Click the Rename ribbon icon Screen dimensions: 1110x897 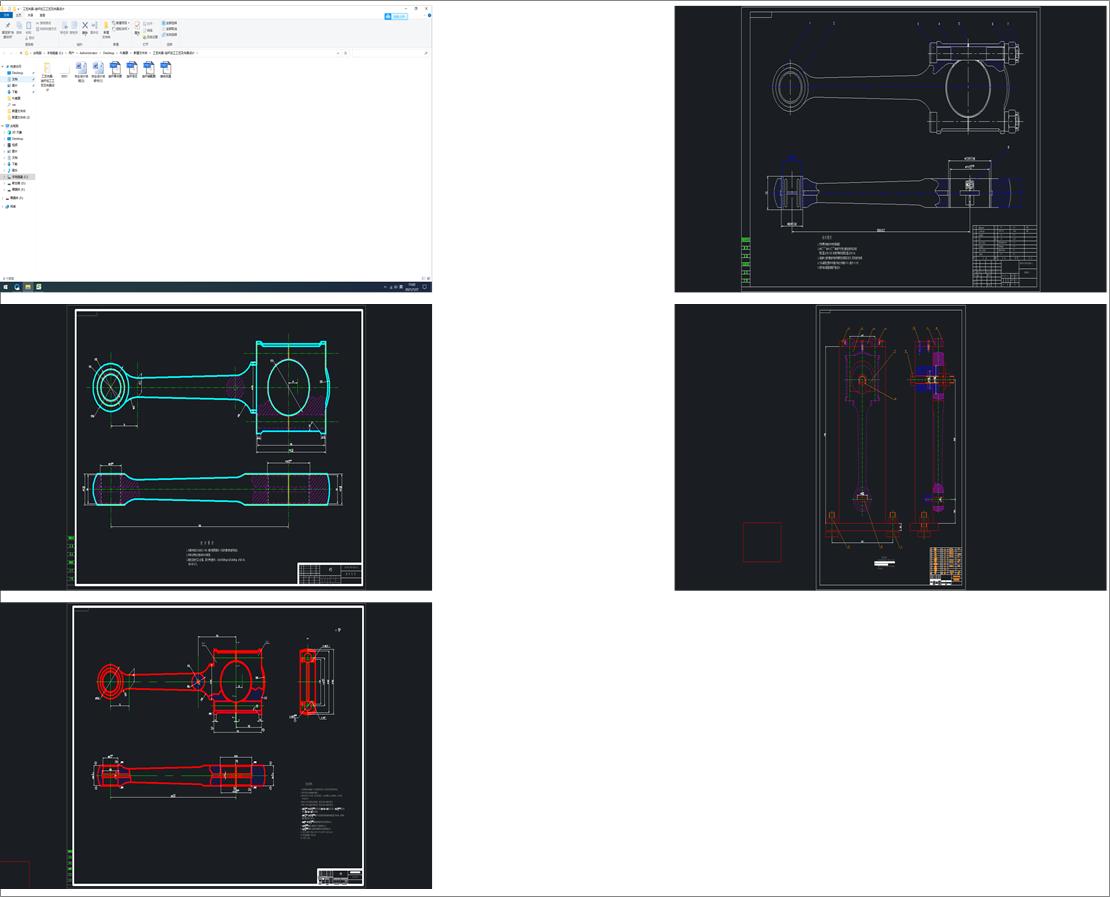point(94,28)
